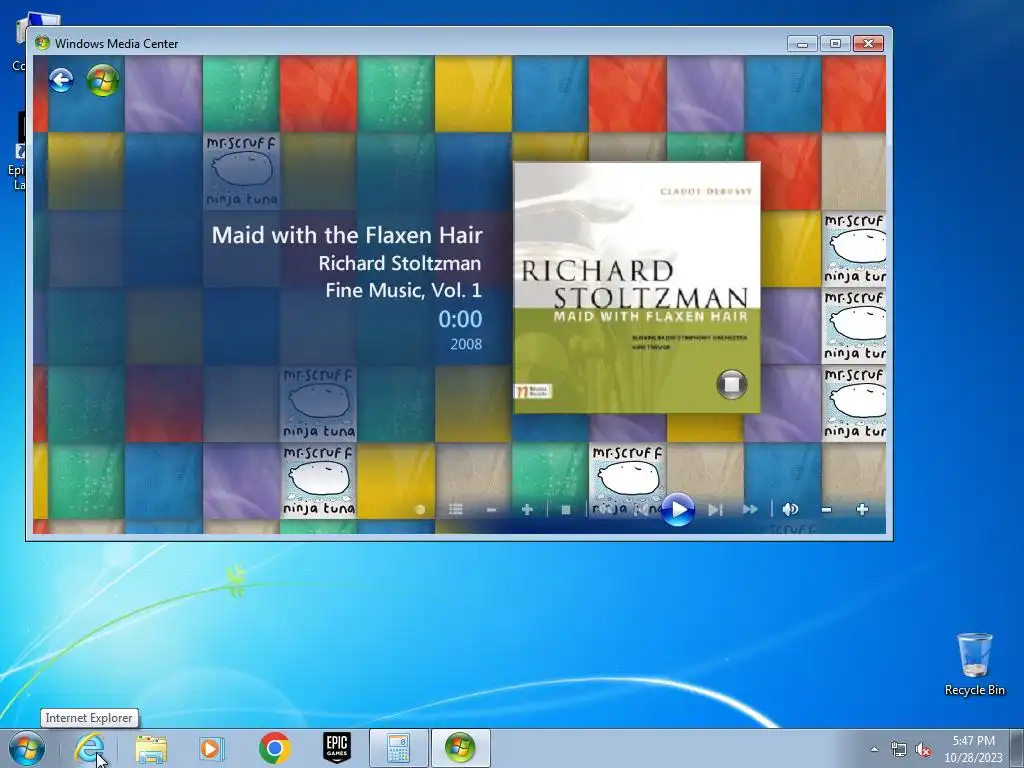Click the stop button on album cover
Viewport: 1024px width, 768px height.
pos(731,384)
